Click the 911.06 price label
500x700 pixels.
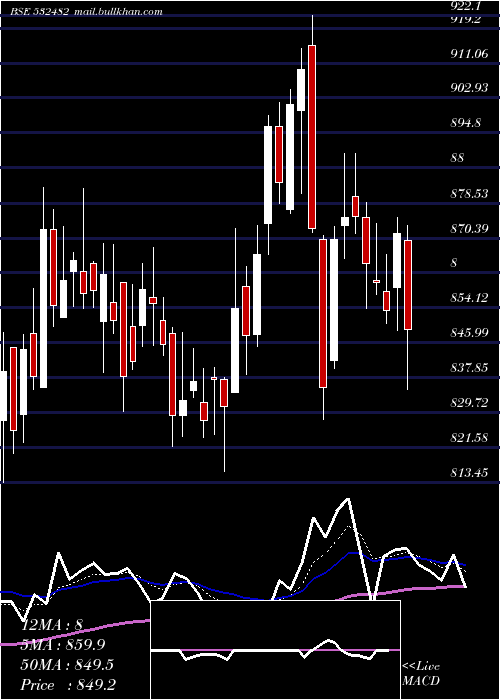[x=468, y=54]
